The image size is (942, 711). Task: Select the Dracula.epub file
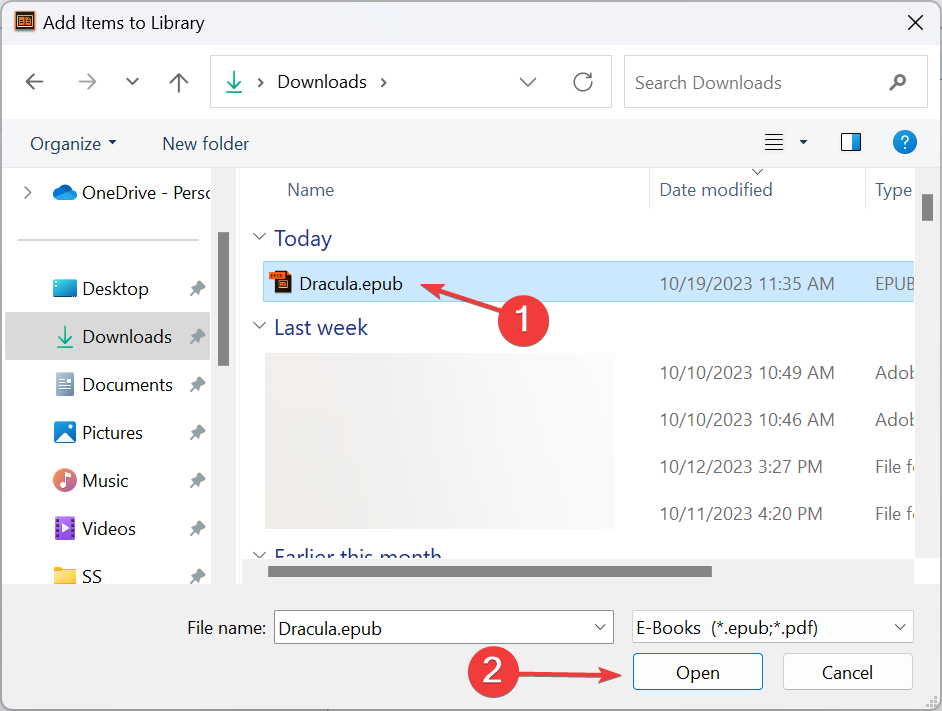pyautogui.click(x=588, y=282)
